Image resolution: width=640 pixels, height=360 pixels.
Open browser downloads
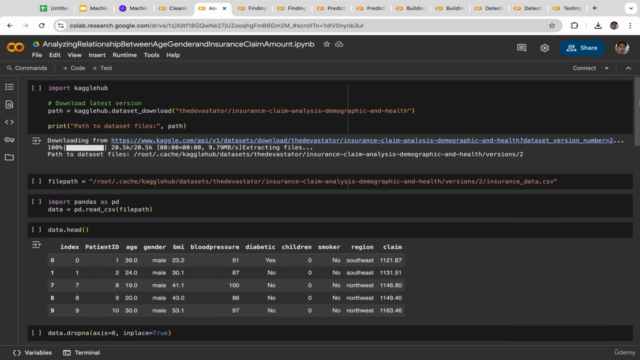598,25
